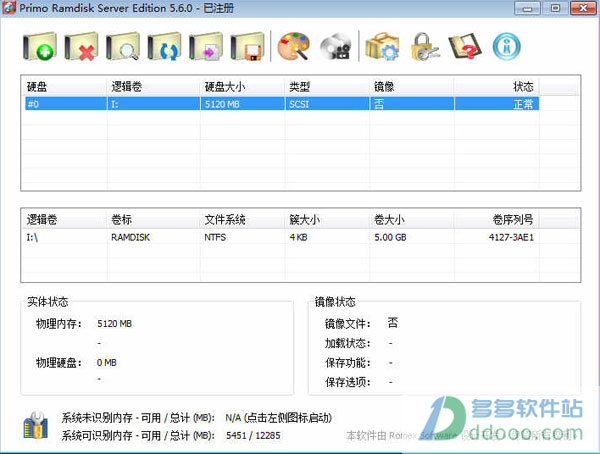The height and width of the screenshot is (454, 600).
Task: Click the delete RAM disk icon
Action: 81,46
